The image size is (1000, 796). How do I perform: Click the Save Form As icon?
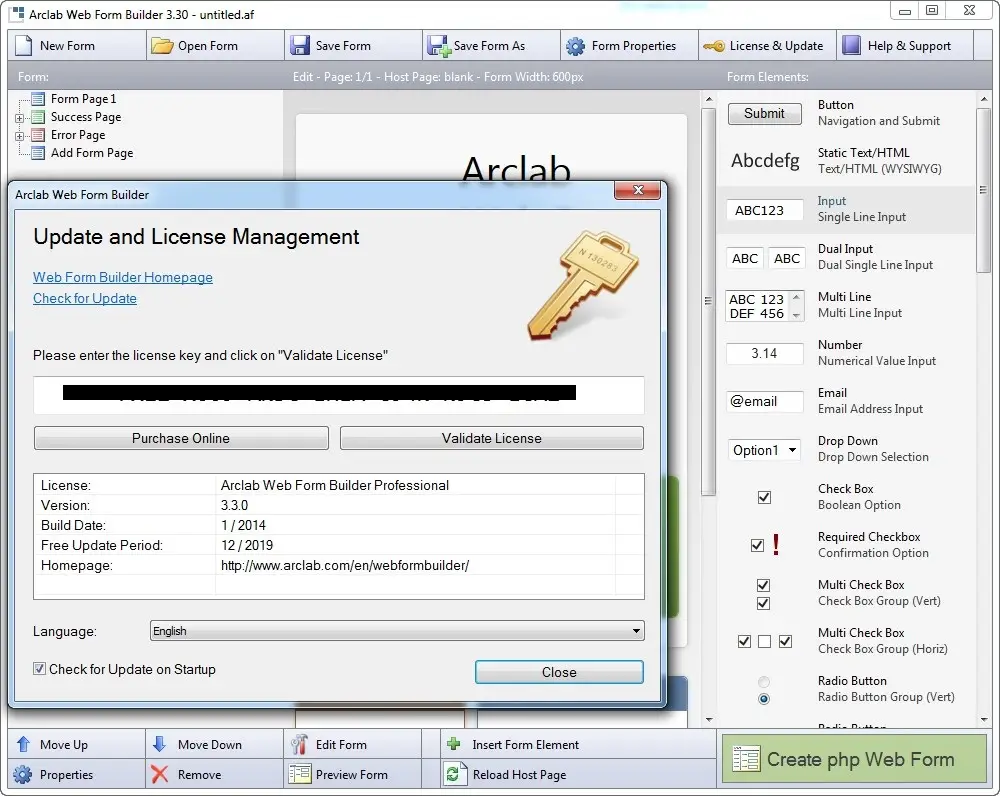tap(438, 46)
